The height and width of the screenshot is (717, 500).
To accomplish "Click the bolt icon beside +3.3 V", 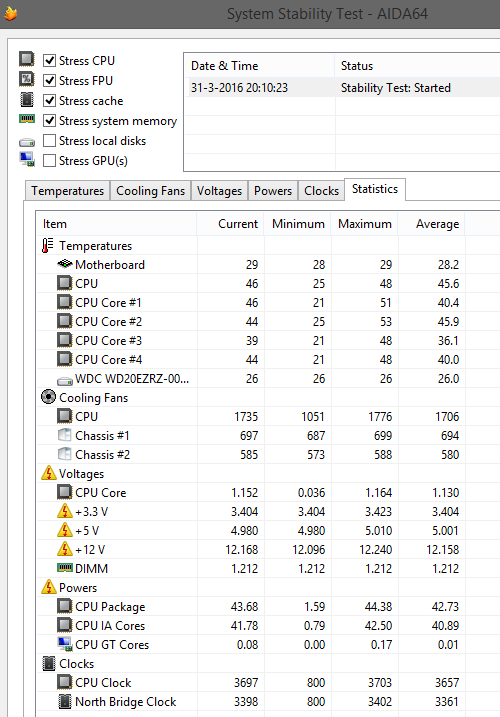I will [65, 511].
